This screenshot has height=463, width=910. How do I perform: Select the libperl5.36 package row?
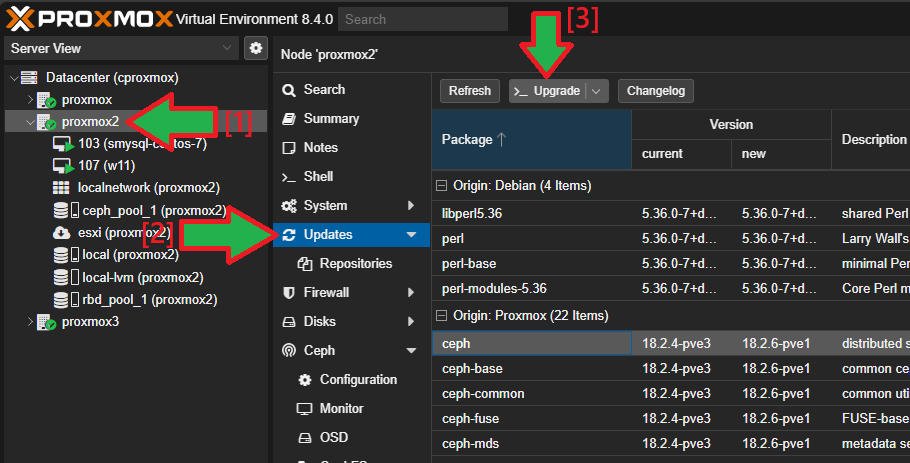tap(671, 214)
